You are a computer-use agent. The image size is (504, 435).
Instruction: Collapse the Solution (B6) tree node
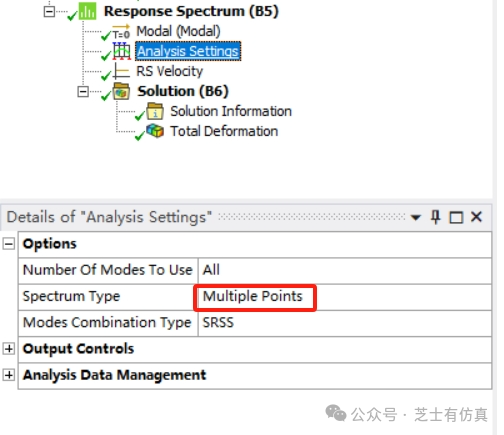click(83, 92)
